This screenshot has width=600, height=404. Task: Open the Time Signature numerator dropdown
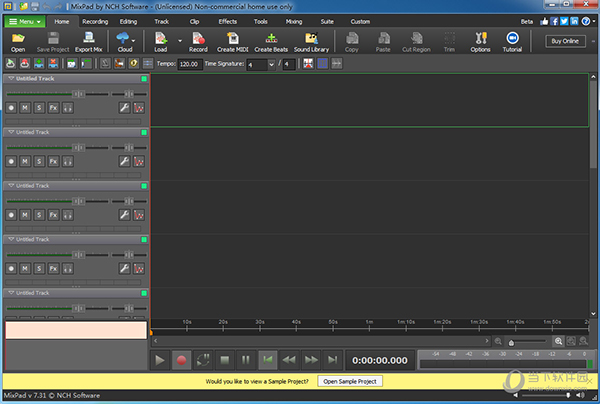[271, 64]
